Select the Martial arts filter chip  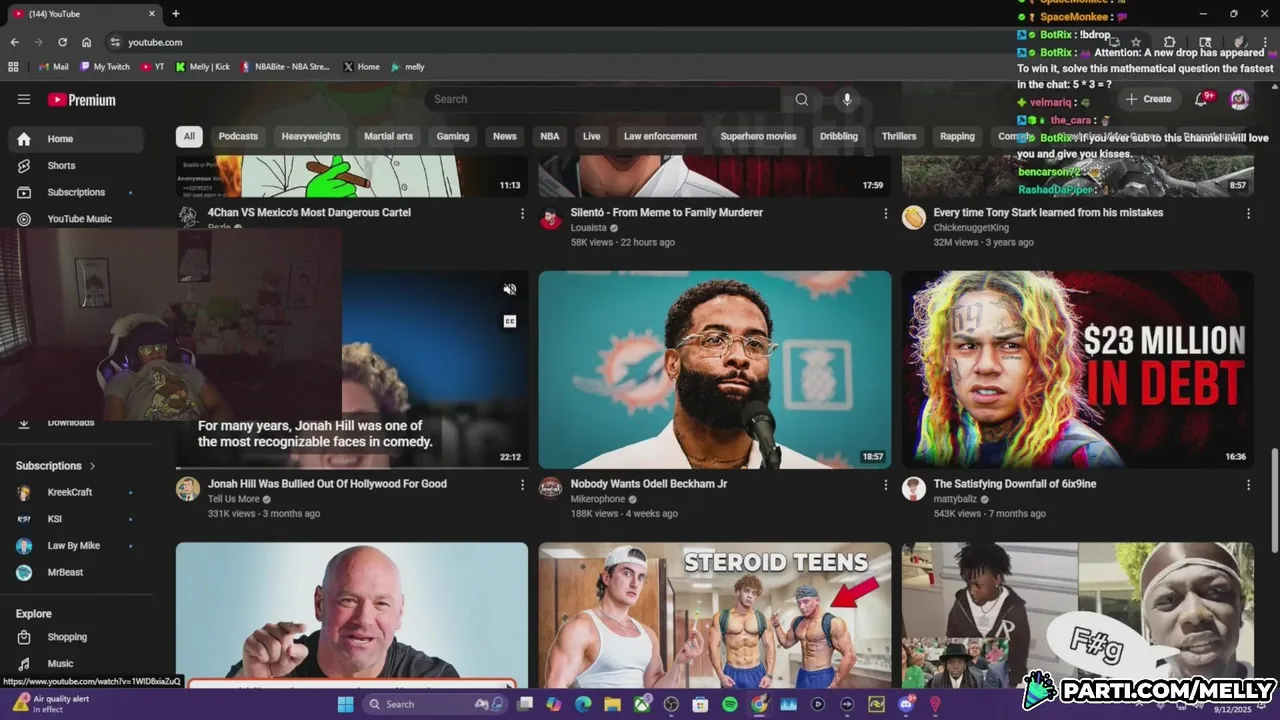pos(388,136)
